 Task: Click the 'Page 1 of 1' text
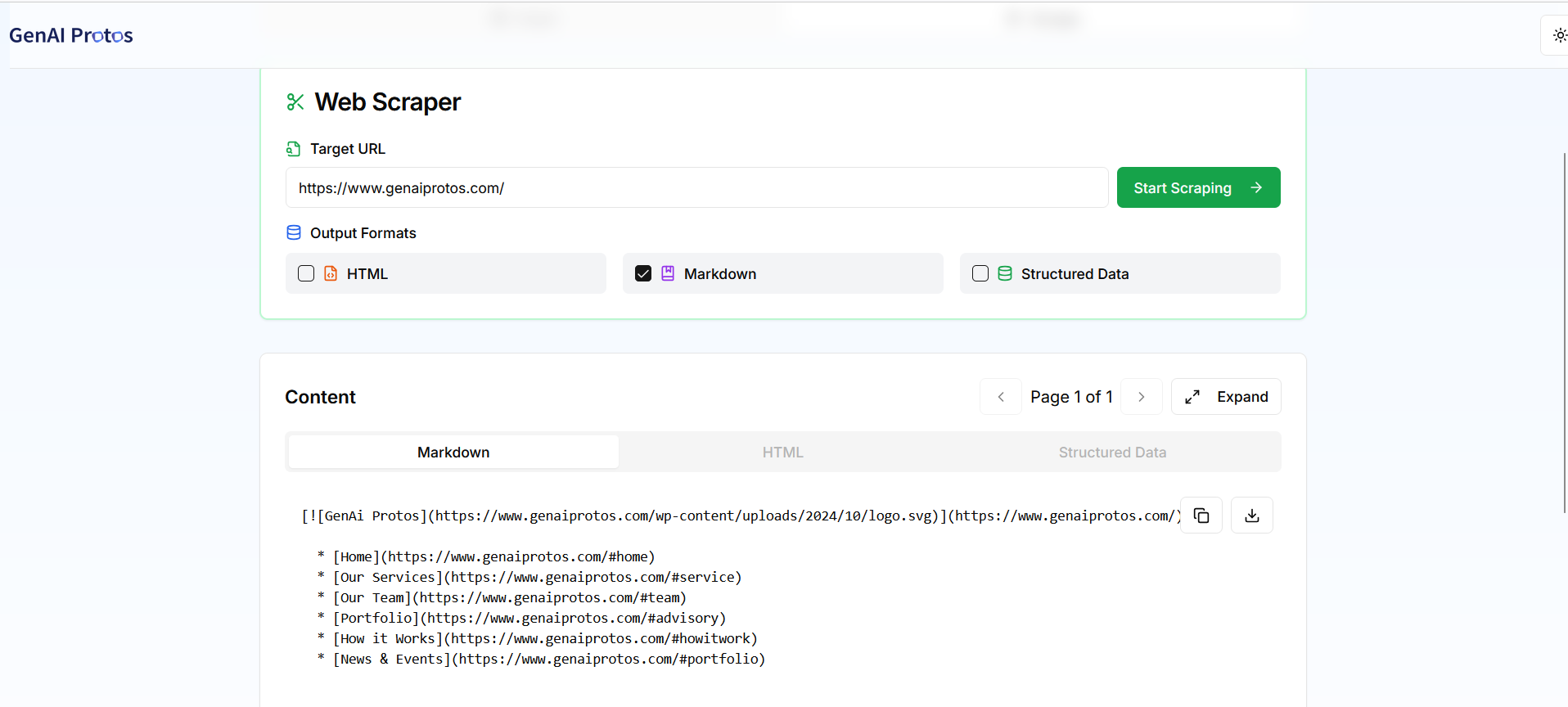point(1071,397)
